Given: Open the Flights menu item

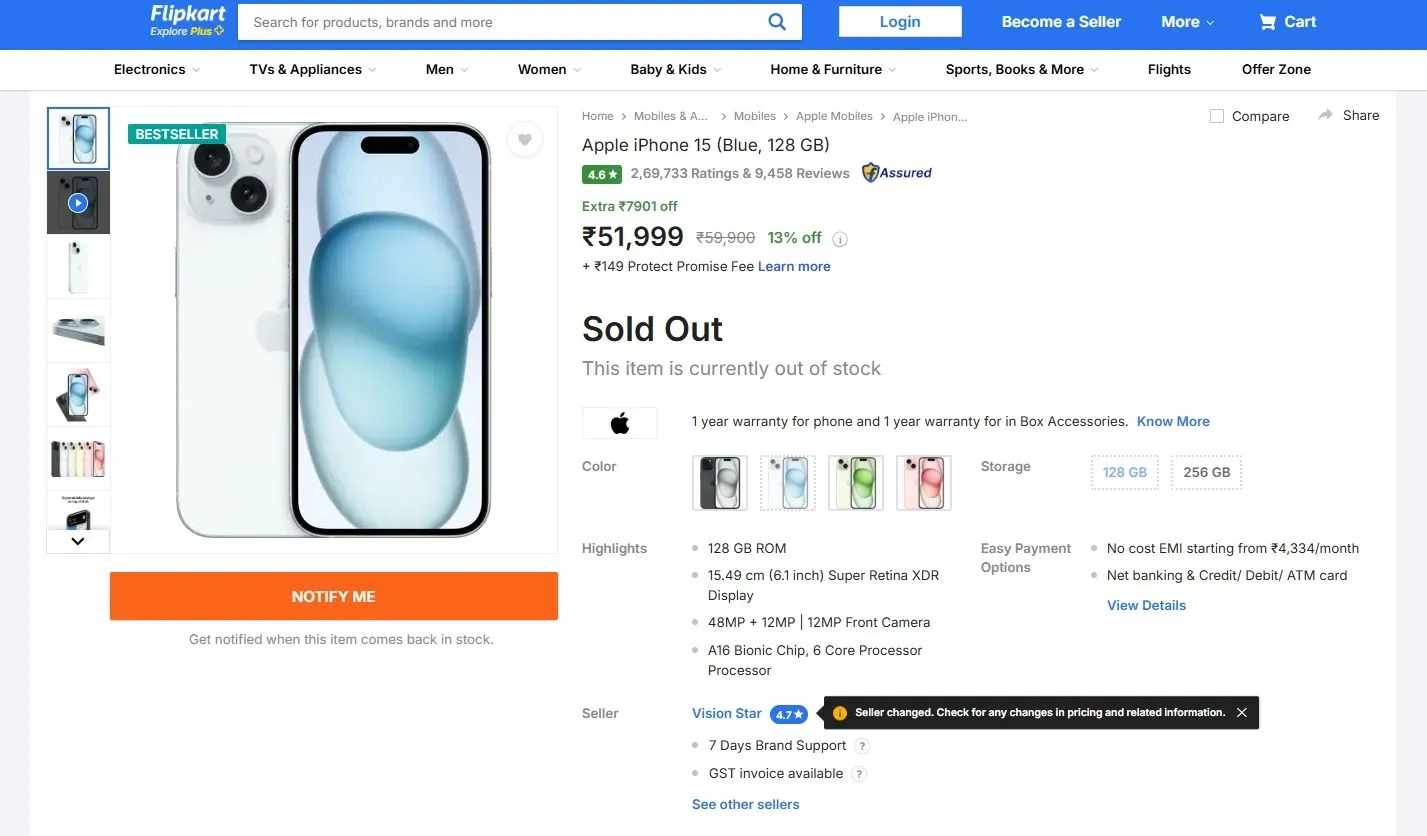Looking at the screenshot, I should point(1169,69).
